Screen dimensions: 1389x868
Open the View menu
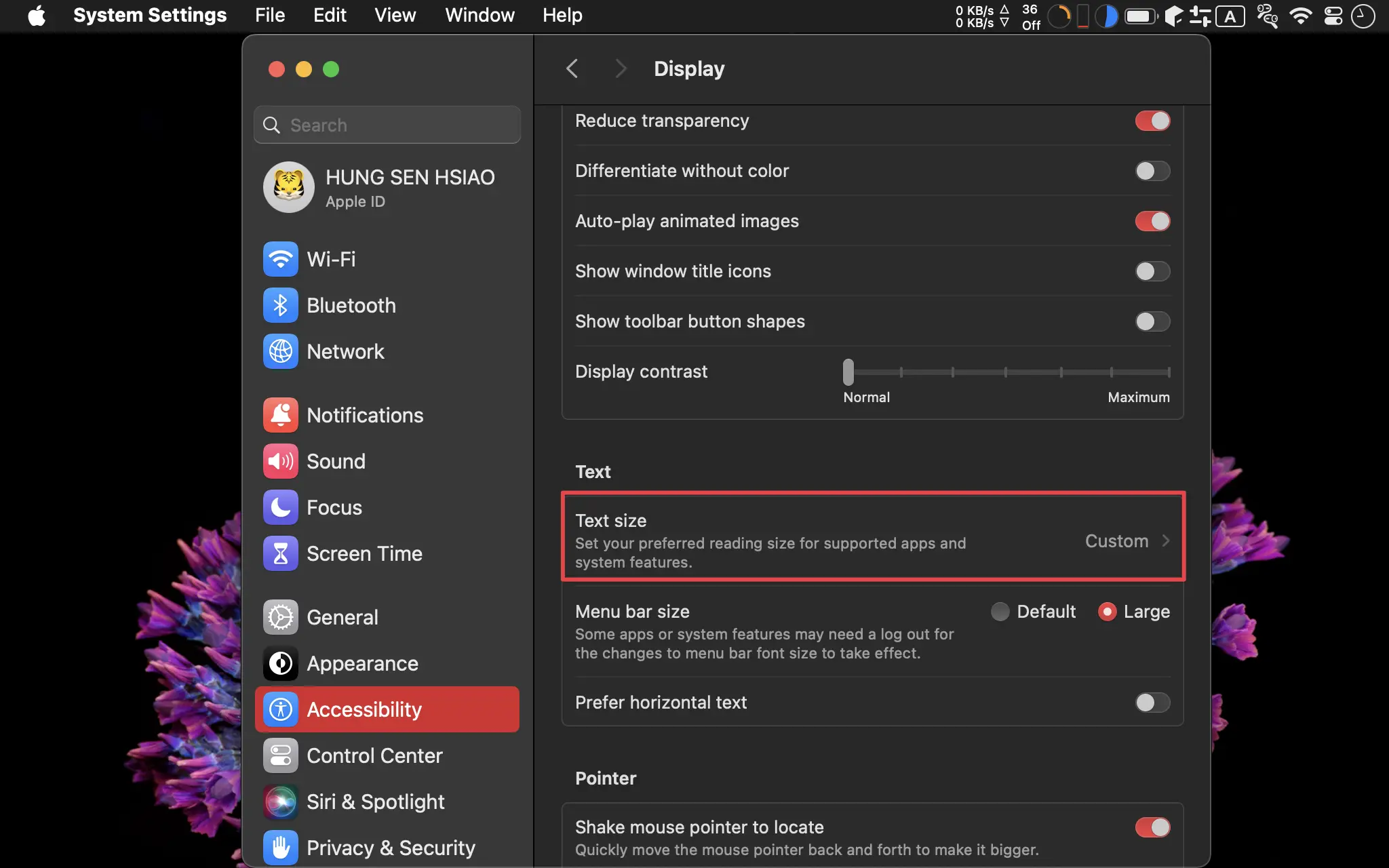pyautogui.click(x=395, y=15)
